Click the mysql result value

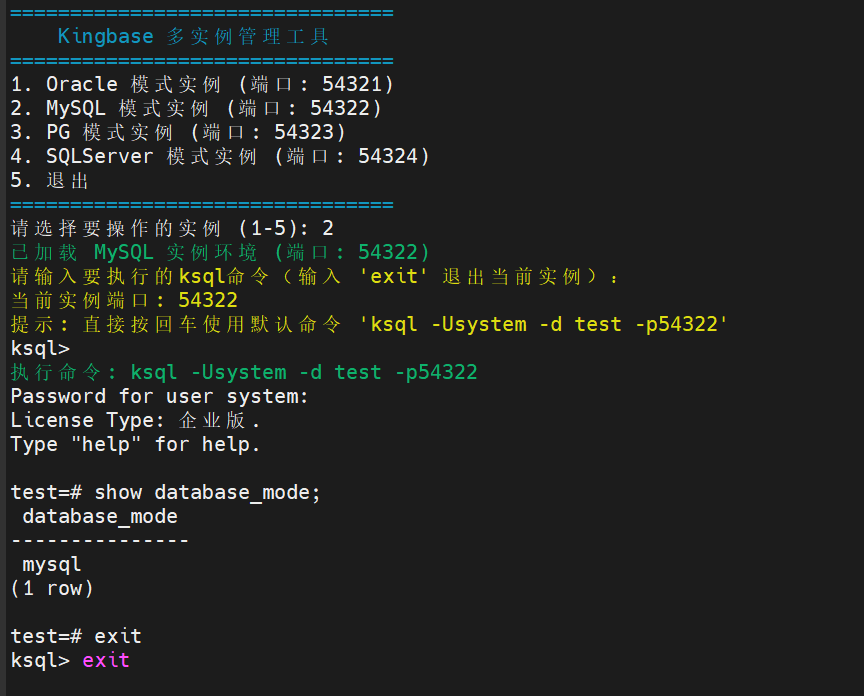coord(52,565)
